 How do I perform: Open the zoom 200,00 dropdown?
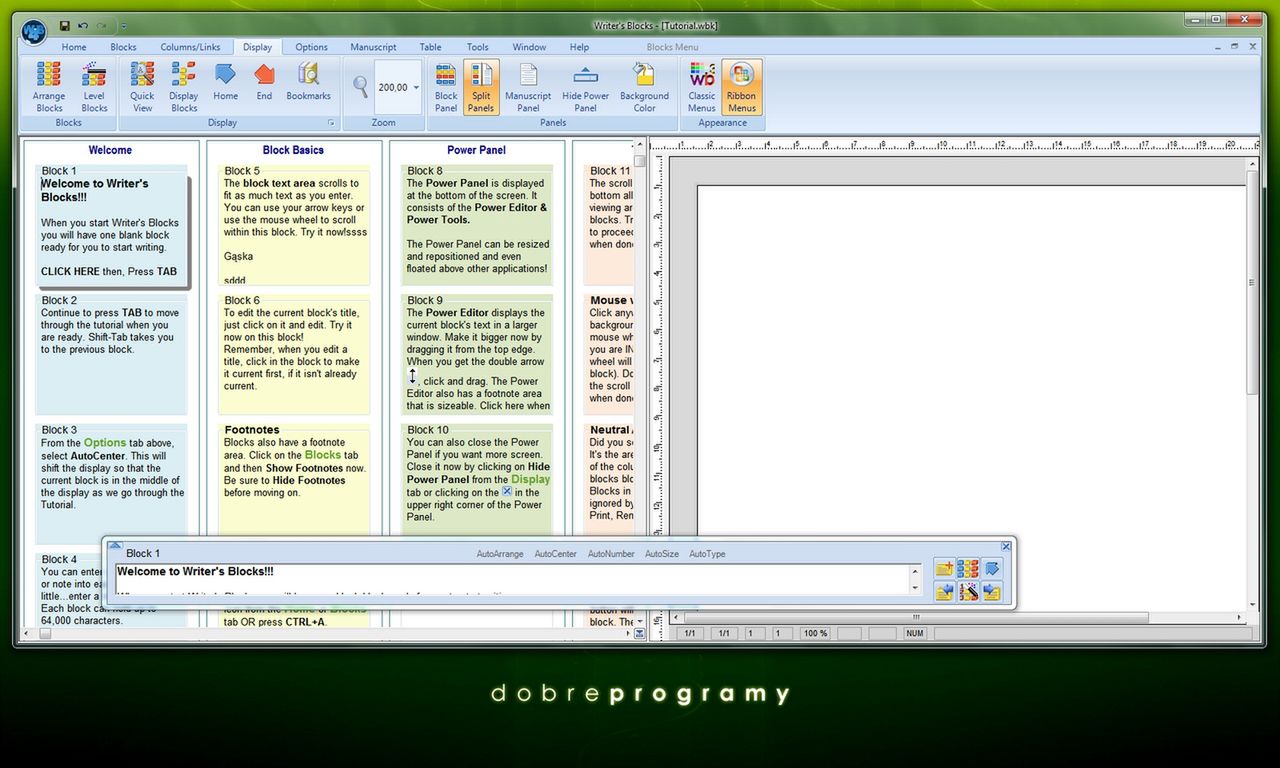tap(416, 87)
